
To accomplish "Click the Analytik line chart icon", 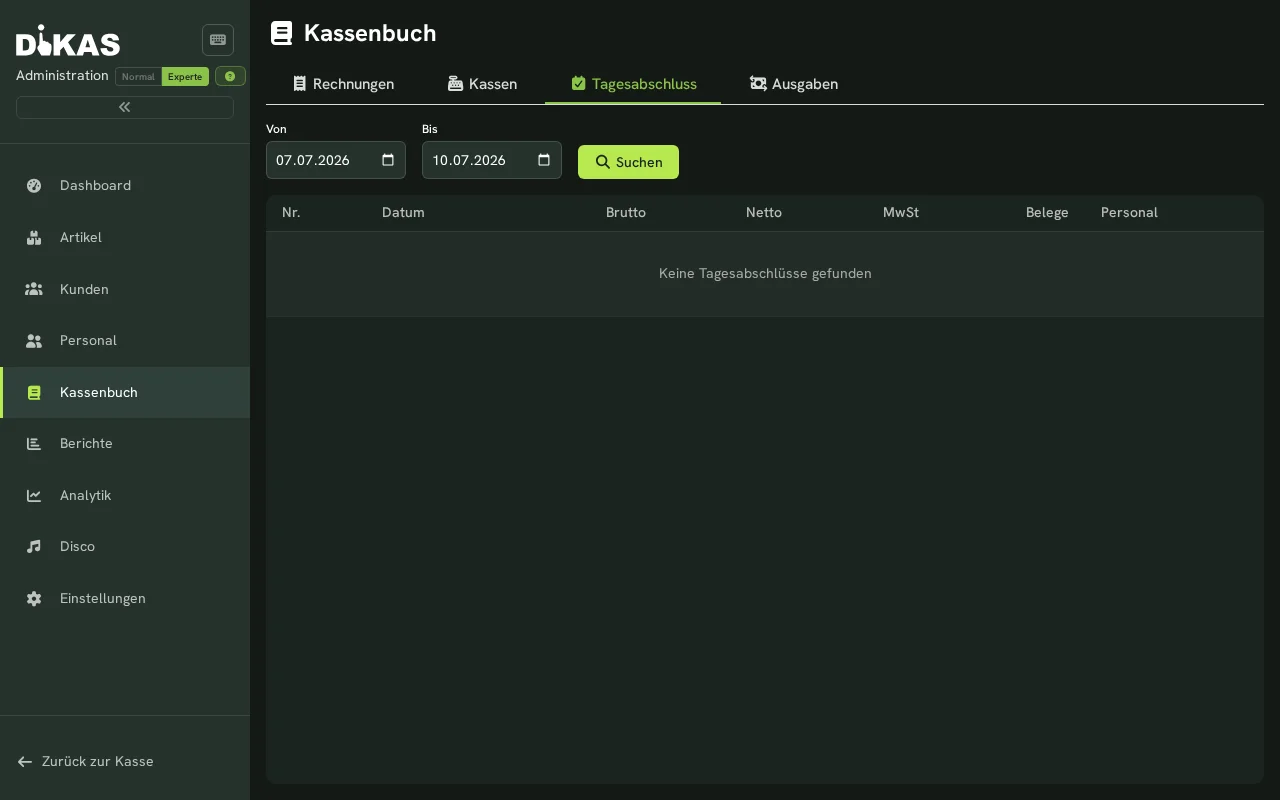I will click(34, 495).
